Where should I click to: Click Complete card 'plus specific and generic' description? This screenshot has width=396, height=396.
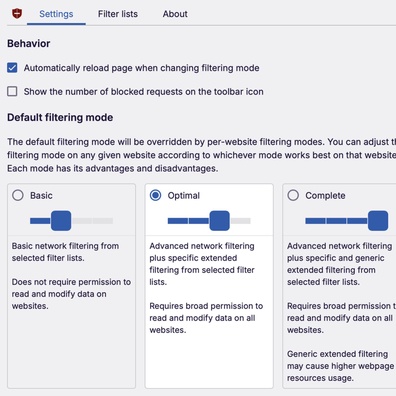coord(339,264)
